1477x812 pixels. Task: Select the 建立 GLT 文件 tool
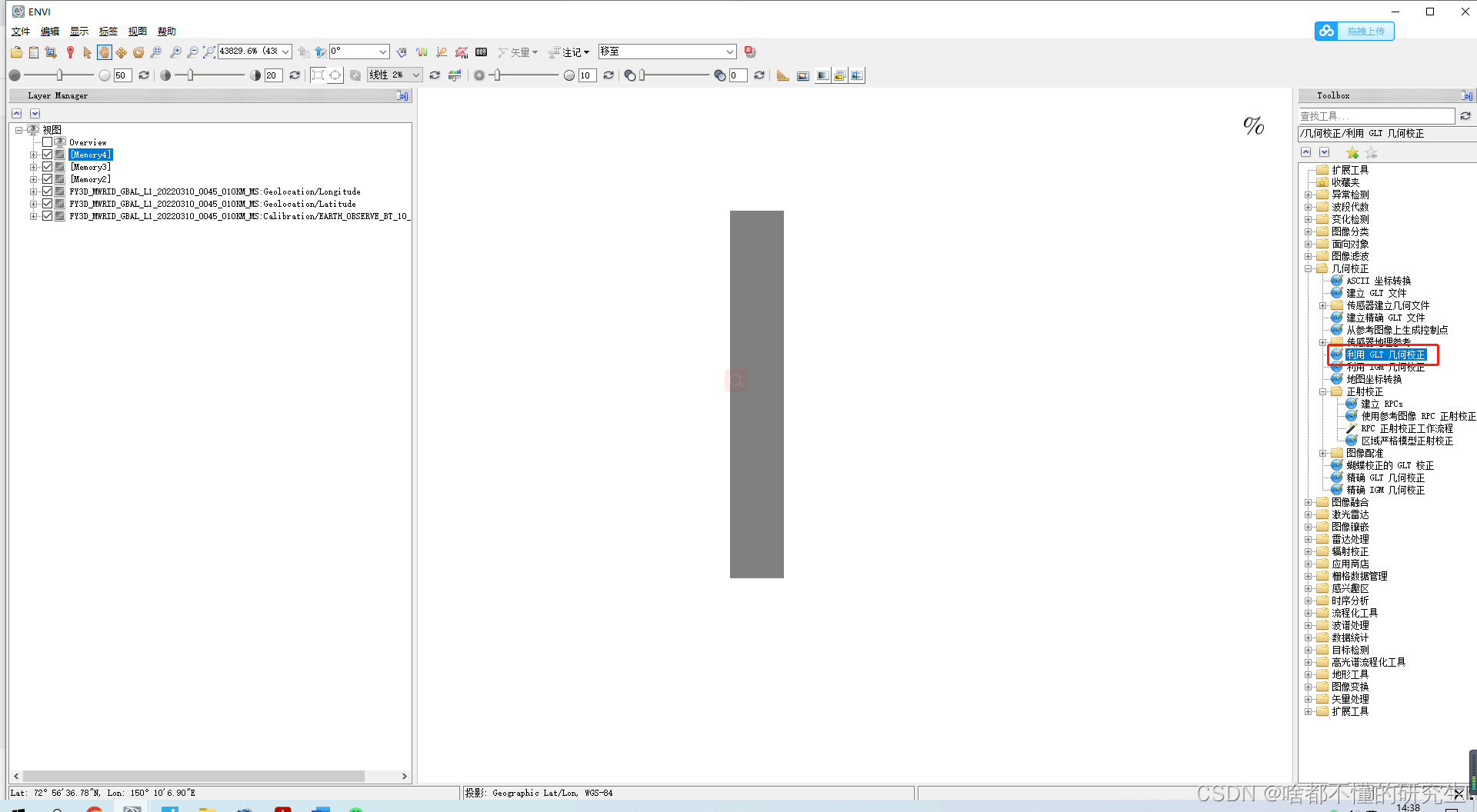(x=1376, y=293)
